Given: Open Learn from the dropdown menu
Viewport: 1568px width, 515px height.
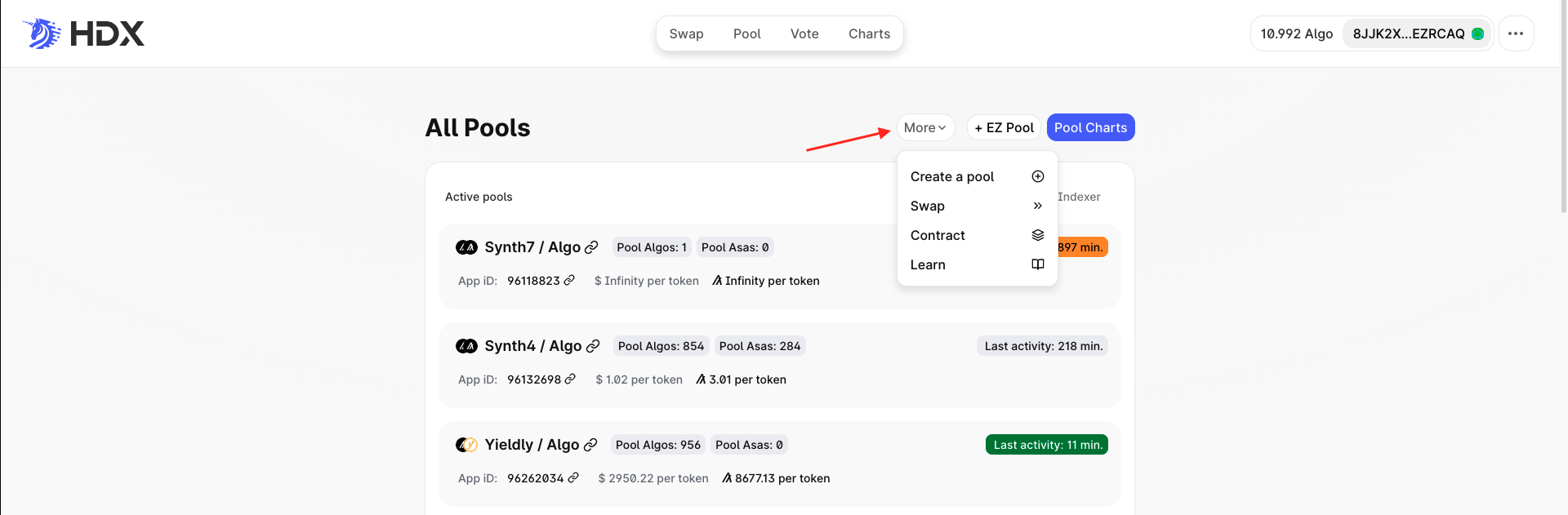Looking at the screenshot, I should coord(977,264).
